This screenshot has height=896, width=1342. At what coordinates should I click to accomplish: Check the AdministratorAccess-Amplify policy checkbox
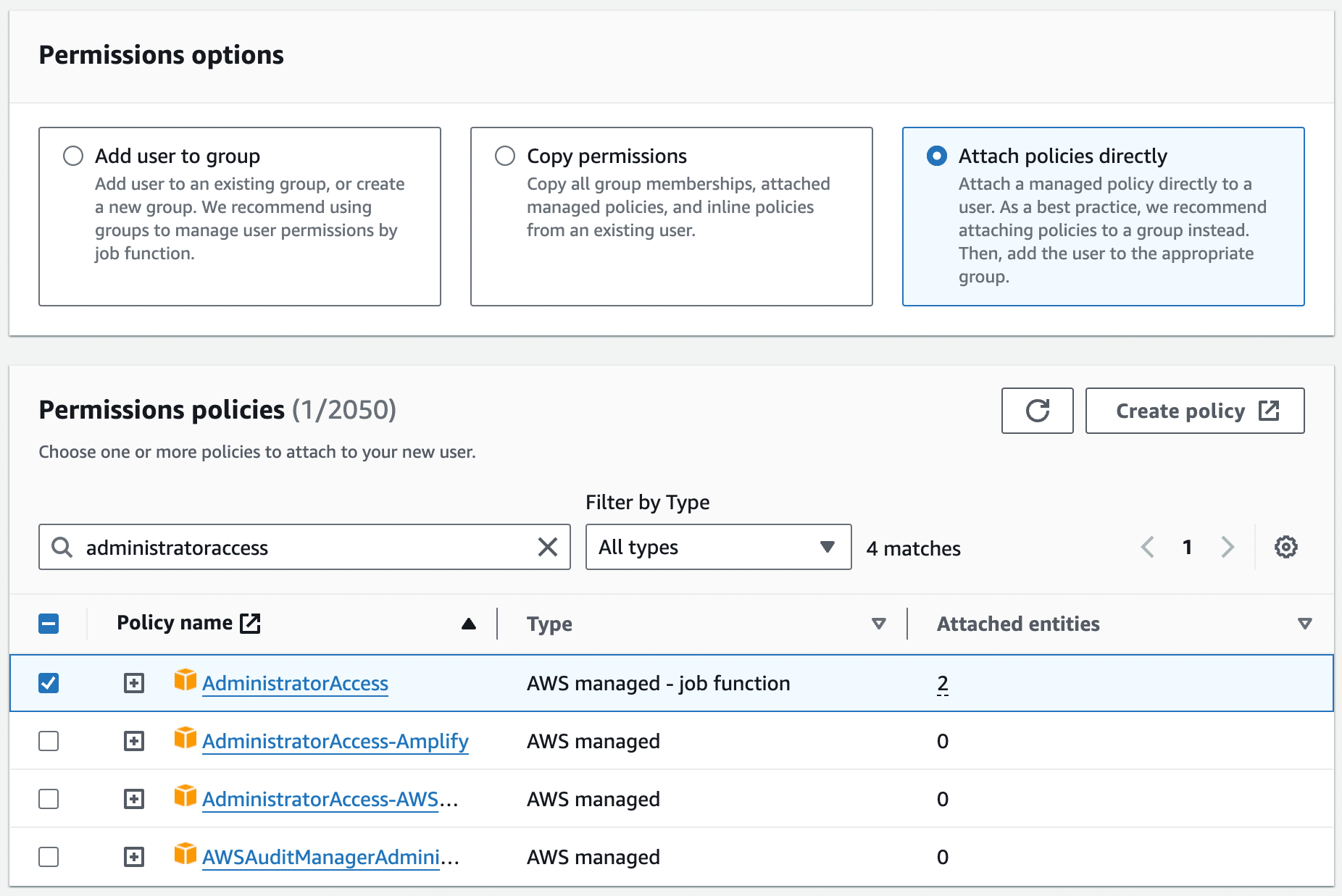click(49, 741)
